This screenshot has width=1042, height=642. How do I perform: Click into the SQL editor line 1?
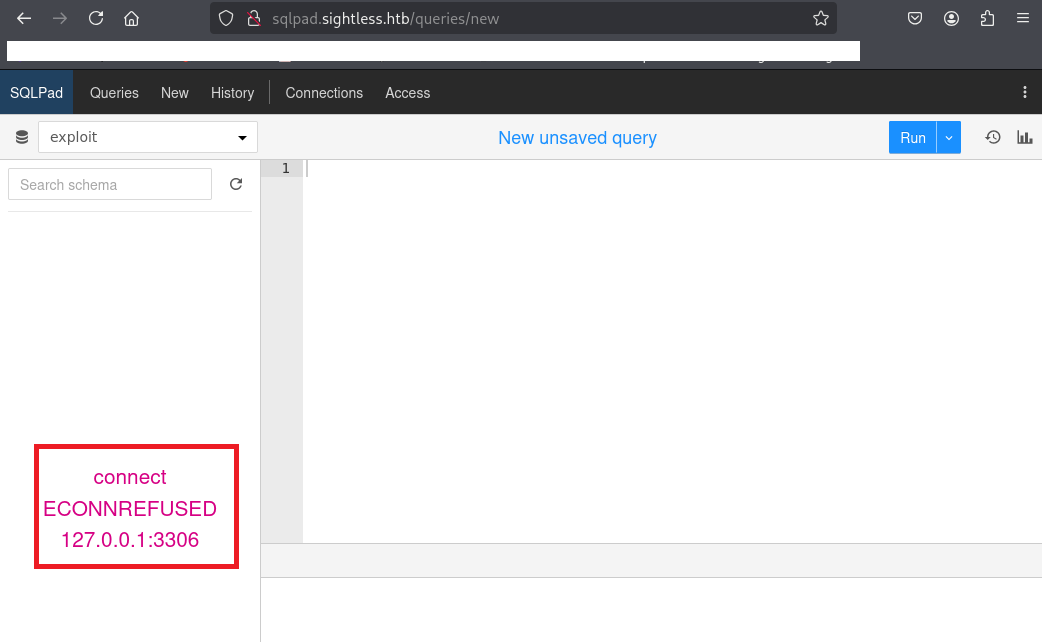coord(600,169)
